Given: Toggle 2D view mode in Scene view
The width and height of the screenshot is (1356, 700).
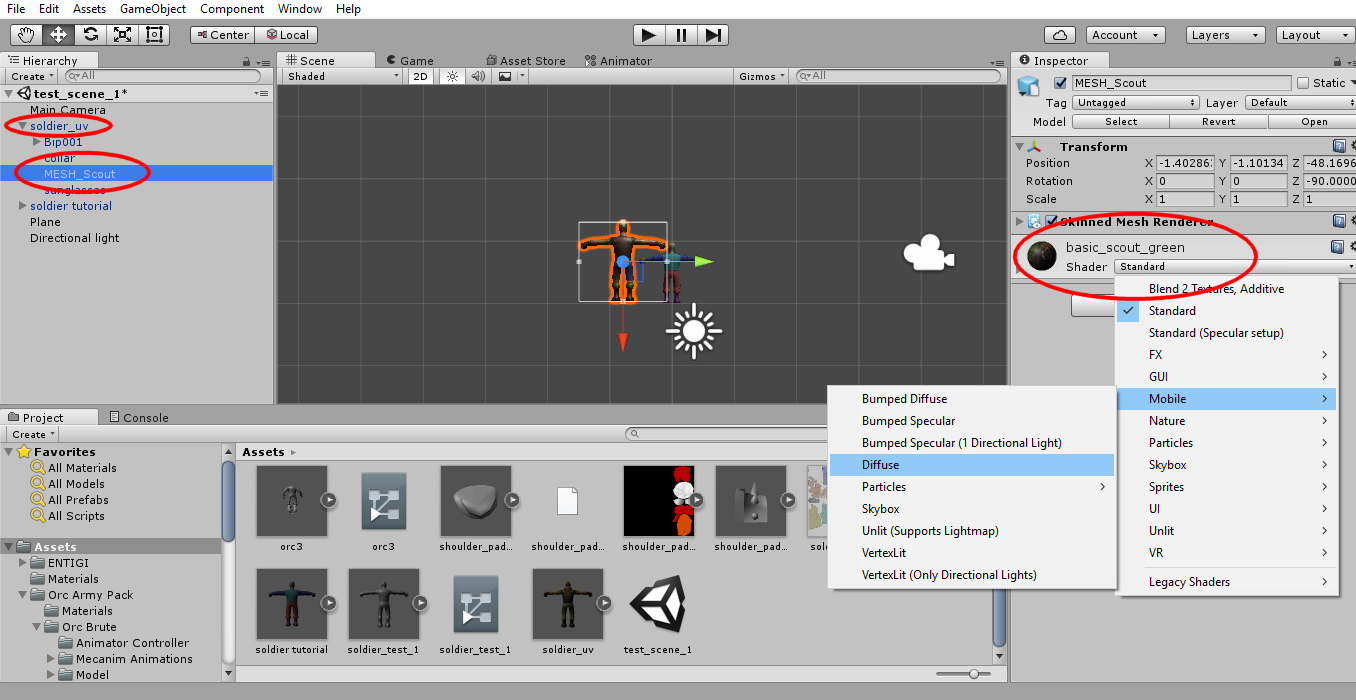Looking at the screenshot, I should [420, 76].
